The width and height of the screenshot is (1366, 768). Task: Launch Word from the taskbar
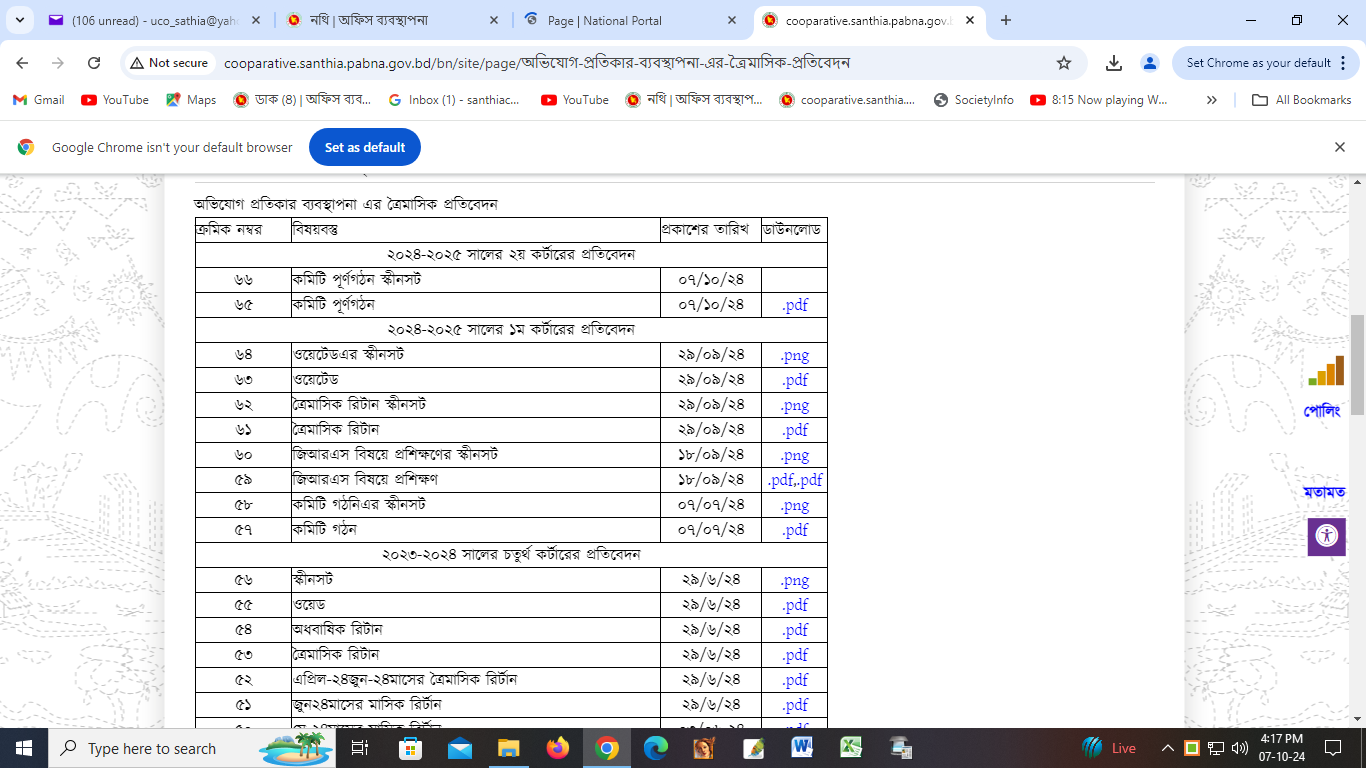pos(802,748)
